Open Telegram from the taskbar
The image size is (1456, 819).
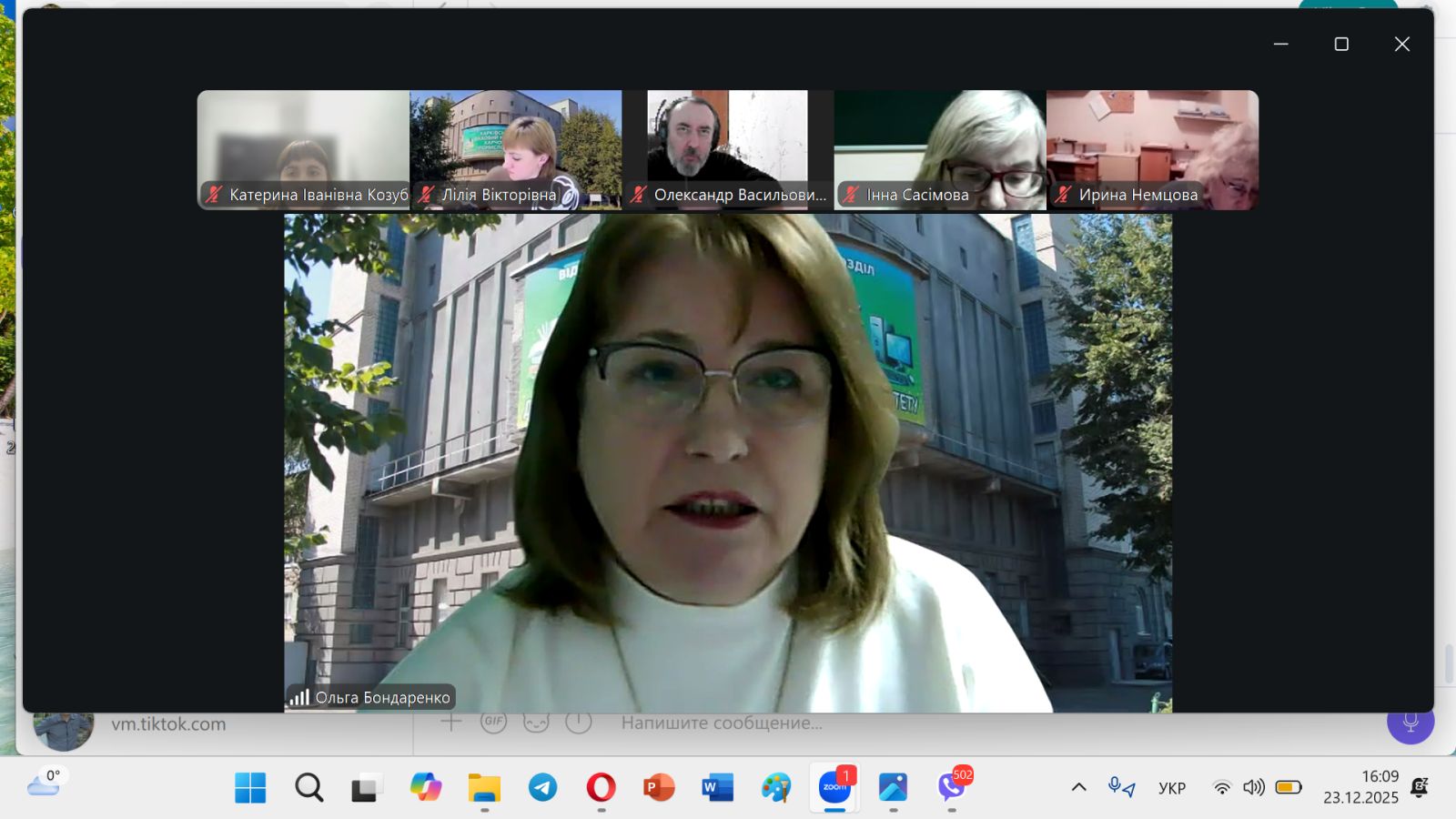pos(543,787)
